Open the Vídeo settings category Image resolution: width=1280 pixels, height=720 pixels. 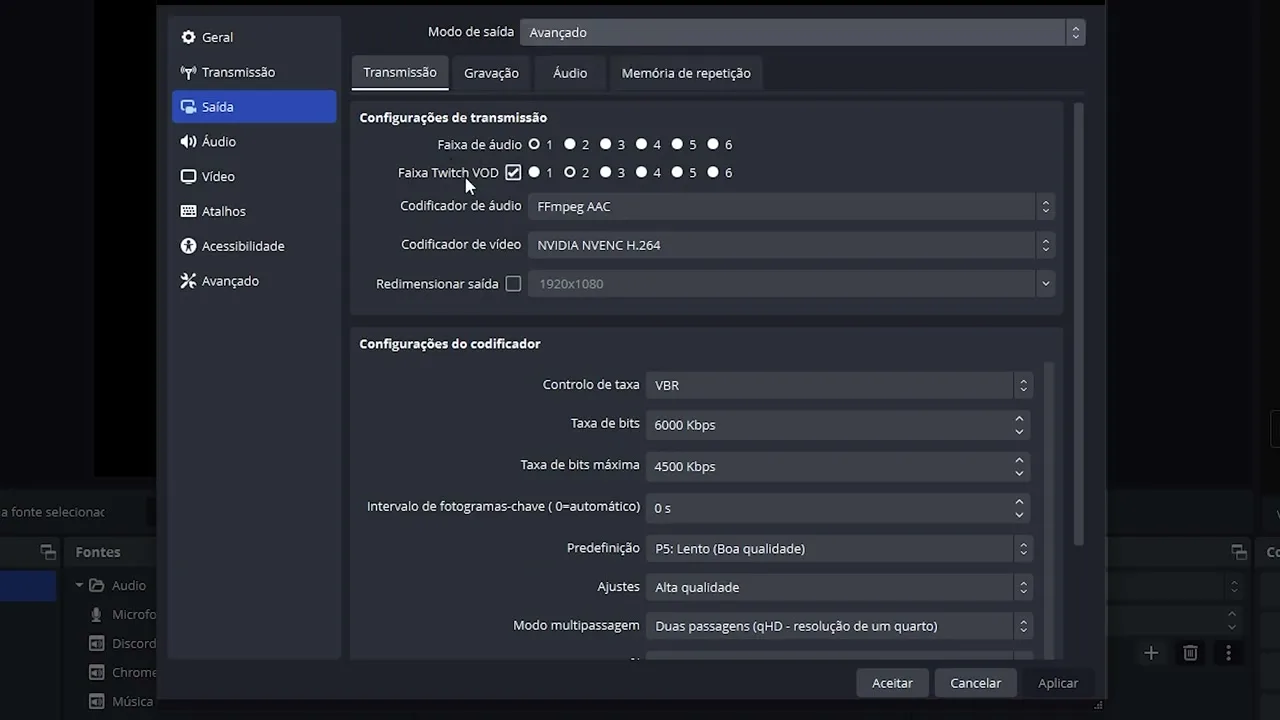click(254, 176)
